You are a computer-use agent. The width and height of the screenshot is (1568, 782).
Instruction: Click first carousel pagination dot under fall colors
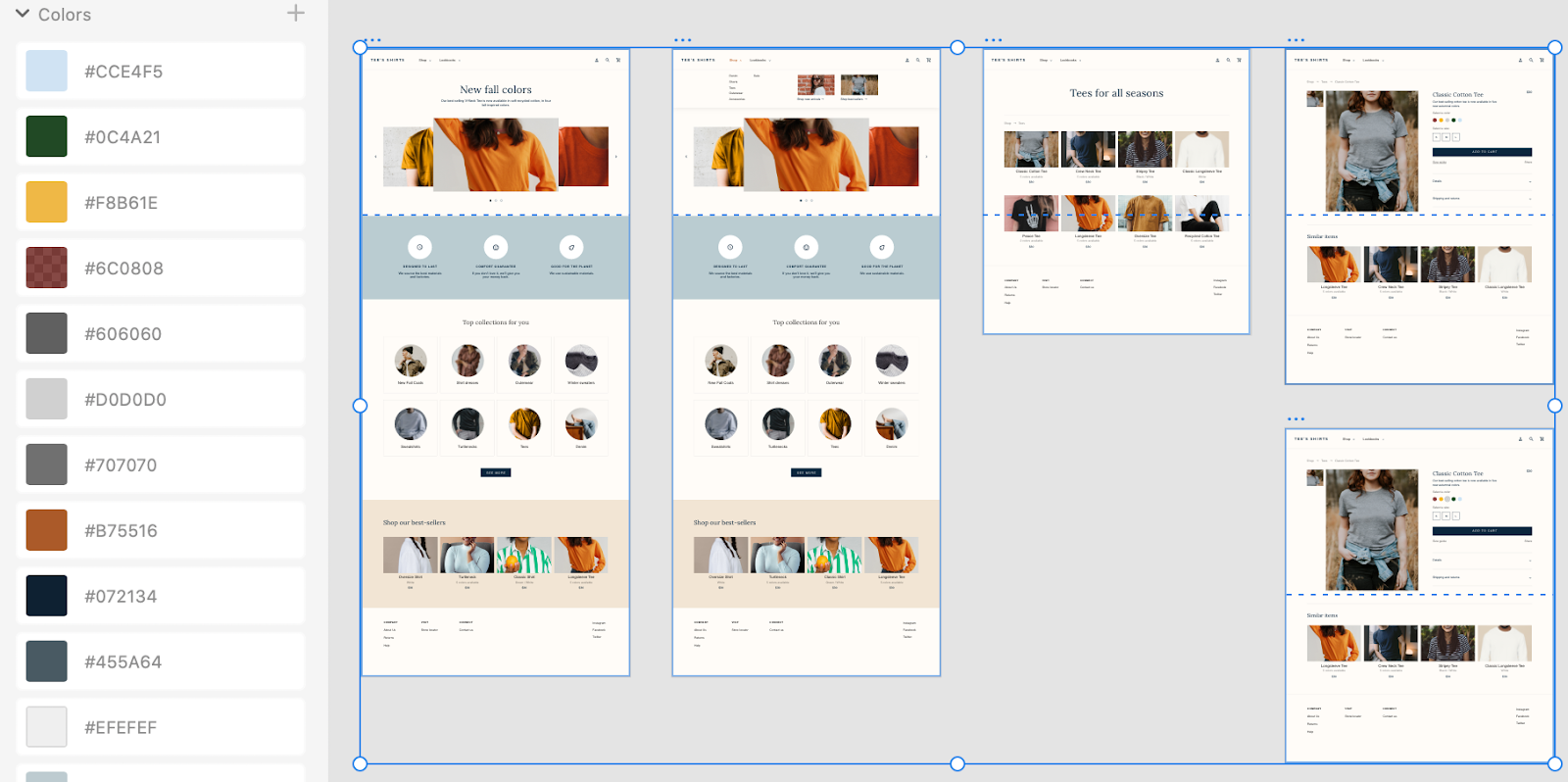coord(490,200)
